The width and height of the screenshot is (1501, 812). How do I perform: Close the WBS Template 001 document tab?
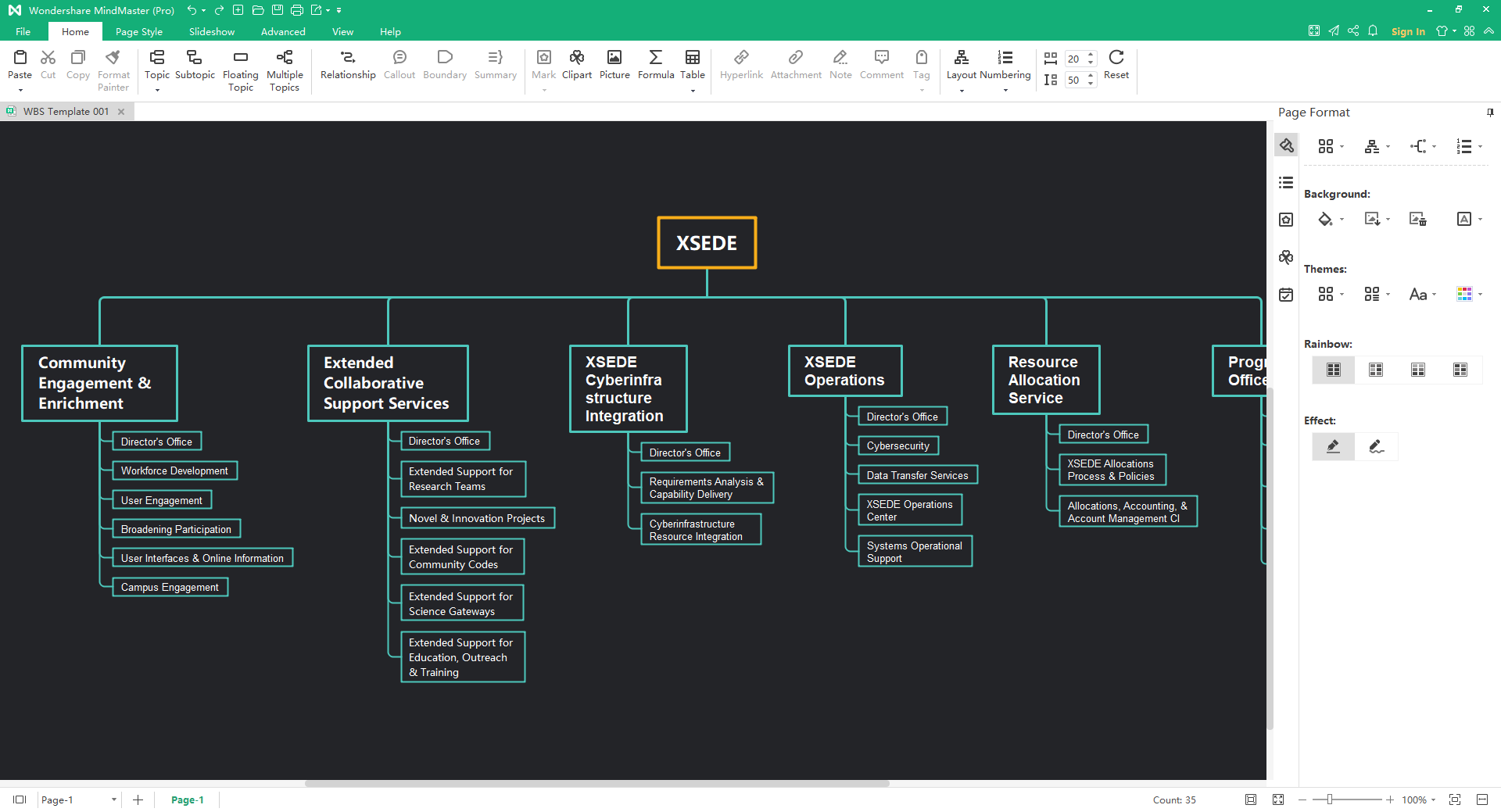(121, 112)
